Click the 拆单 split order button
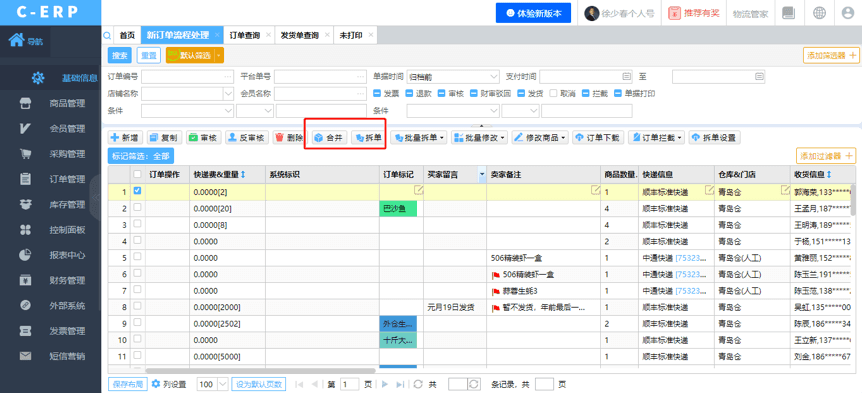862x393 pixels. pos(368,137)
